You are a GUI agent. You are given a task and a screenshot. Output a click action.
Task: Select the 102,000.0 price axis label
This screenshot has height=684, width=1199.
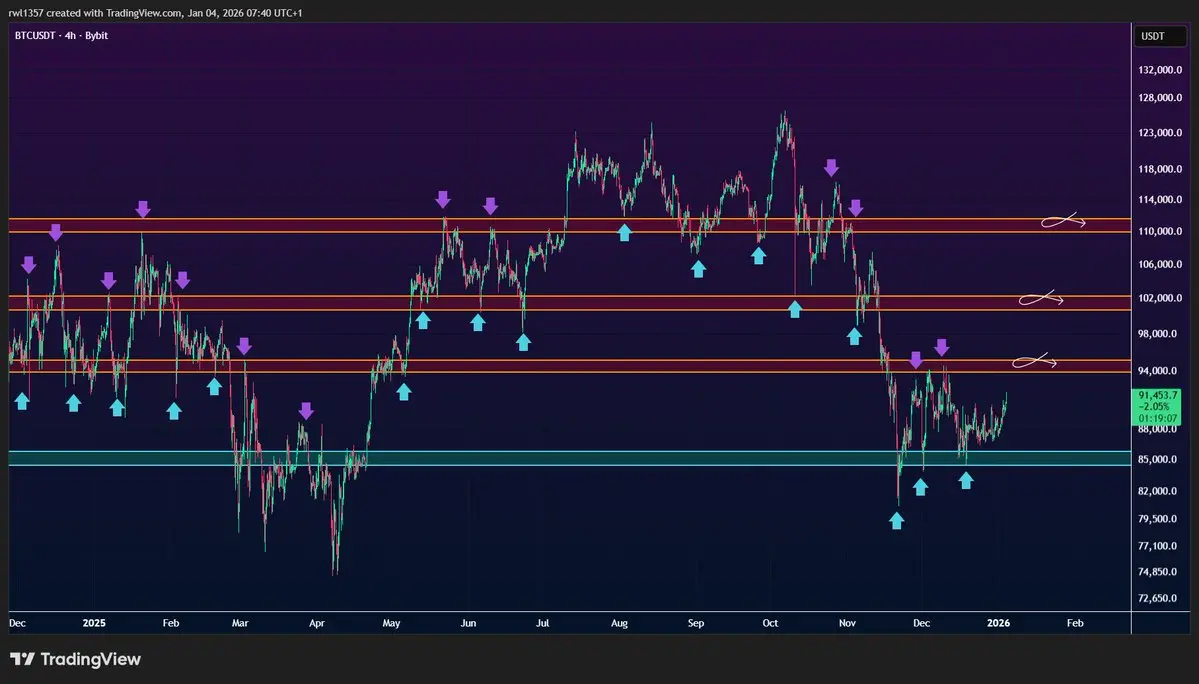pos(1160,298)
